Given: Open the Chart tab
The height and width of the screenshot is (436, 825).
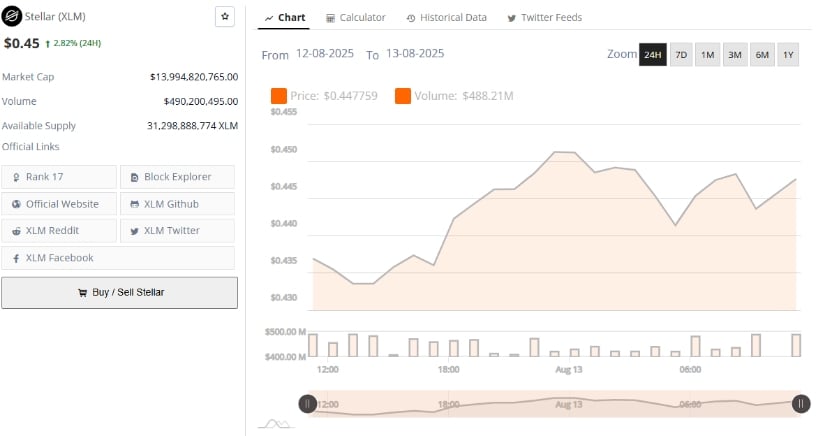Looking at the screenshot, I should [285, 18].
